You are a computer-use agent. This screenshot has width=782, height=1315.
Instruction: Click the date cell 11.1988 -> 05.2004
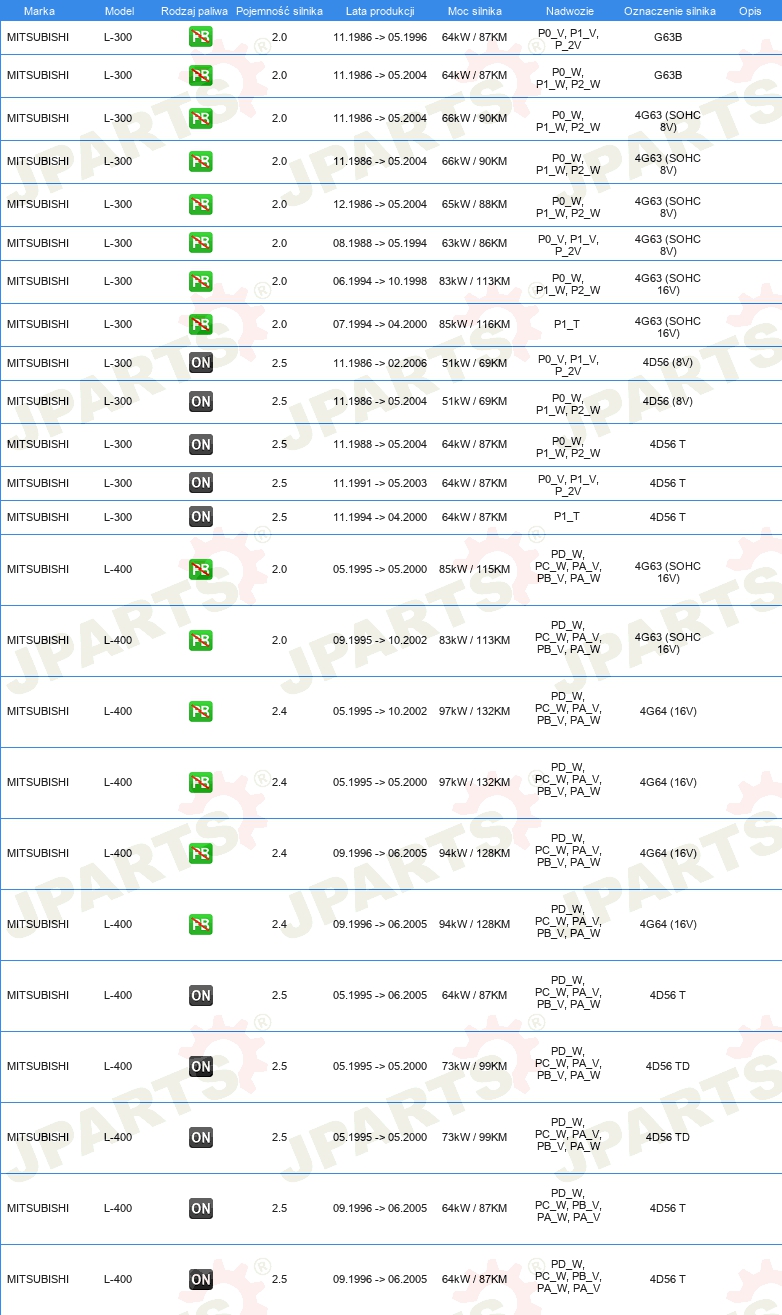(x=380, y=444)
